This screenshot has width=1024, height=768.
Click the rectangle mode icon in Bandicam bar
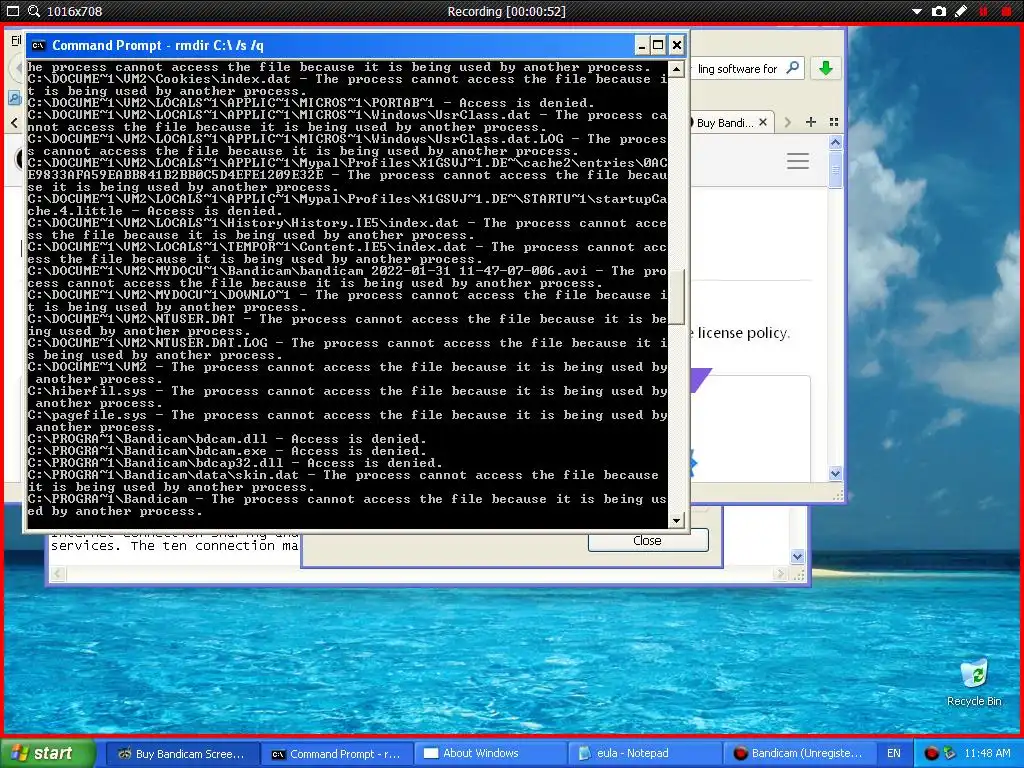[x=12, y=11]
